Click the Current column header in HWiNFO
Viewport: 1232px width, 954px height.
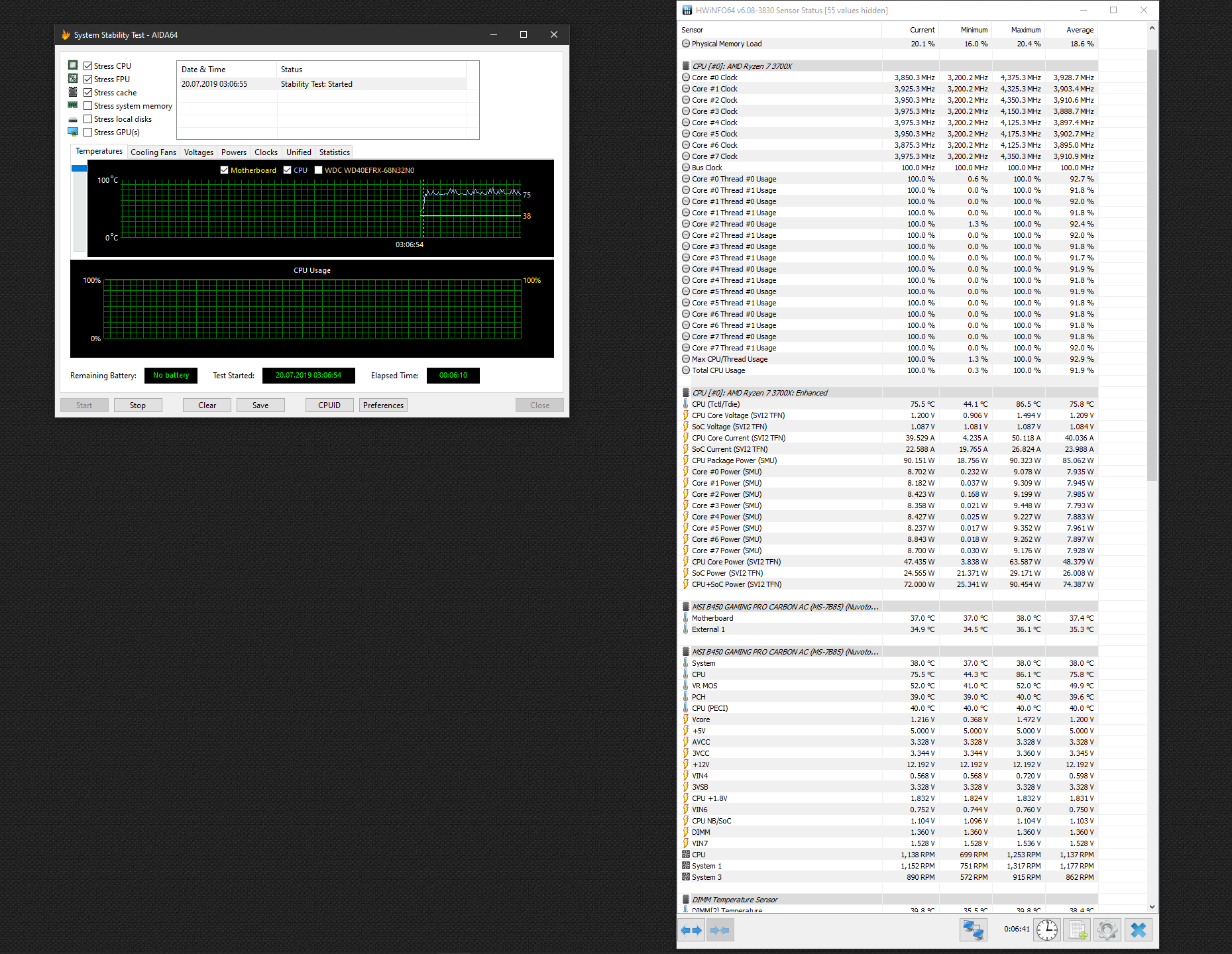(x=909, y=30)
